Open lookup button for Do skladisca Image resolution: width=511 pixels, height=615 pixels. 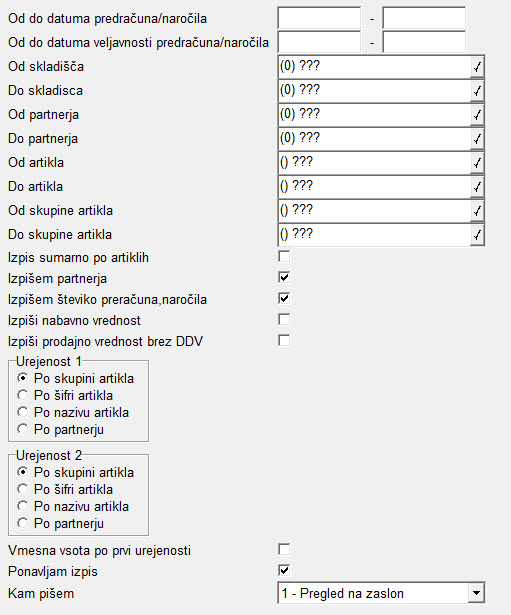pyautogui.click(x=477, y=91)
